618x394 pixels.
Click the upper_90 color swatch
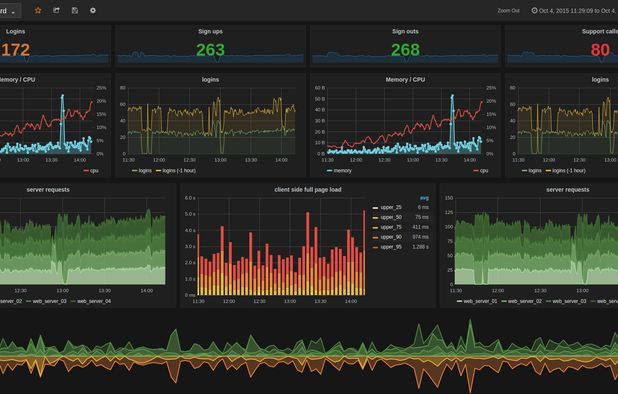[375, 237]
